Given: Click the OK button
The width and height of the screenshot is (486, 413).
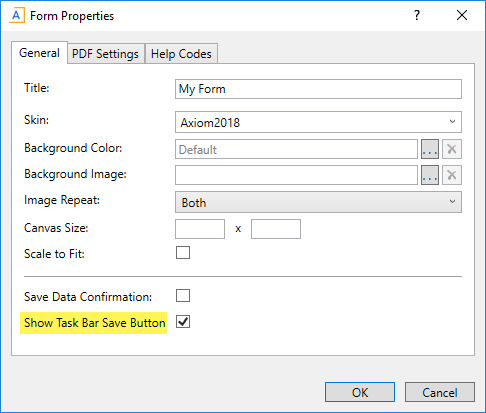Looking at the screenshot, I should coord(360,392).
